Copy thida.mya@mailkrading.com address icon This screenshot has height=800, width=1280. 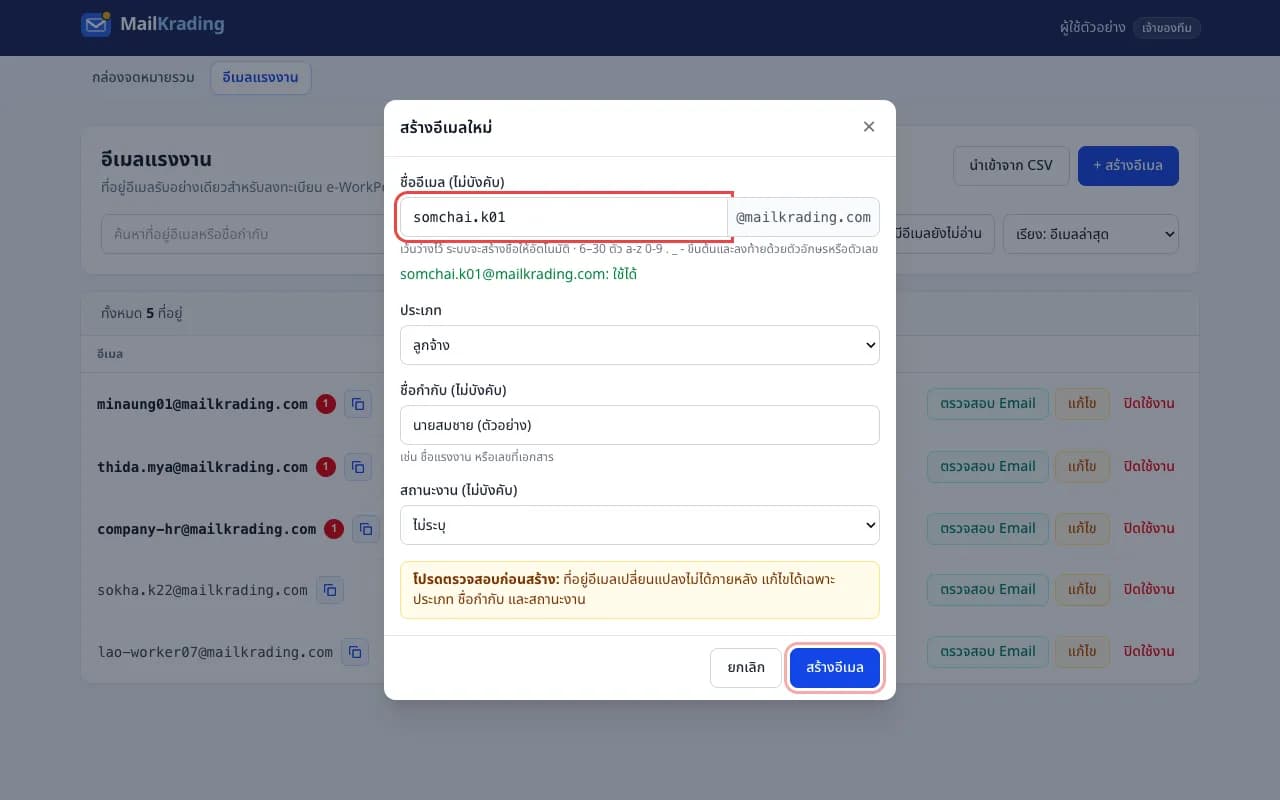pos(358,467)
